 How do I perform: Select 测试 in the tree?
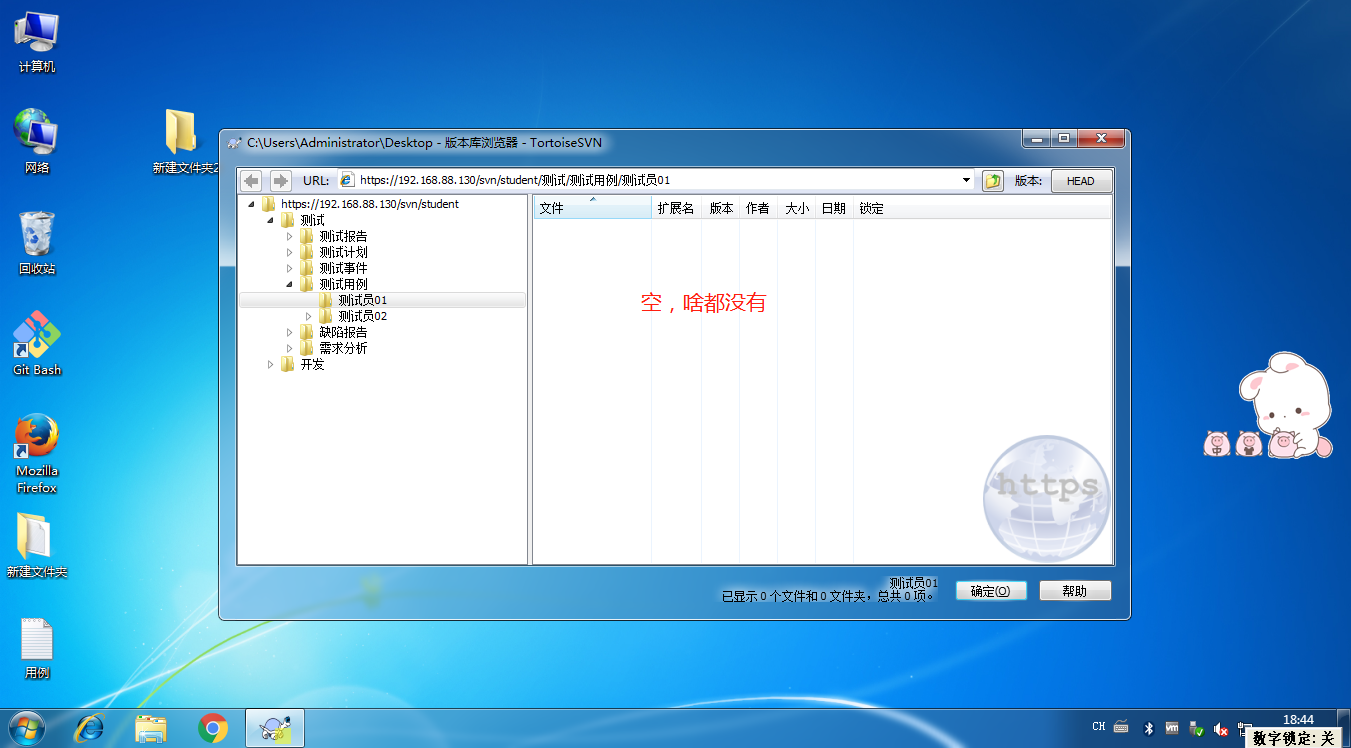point(312,220)
